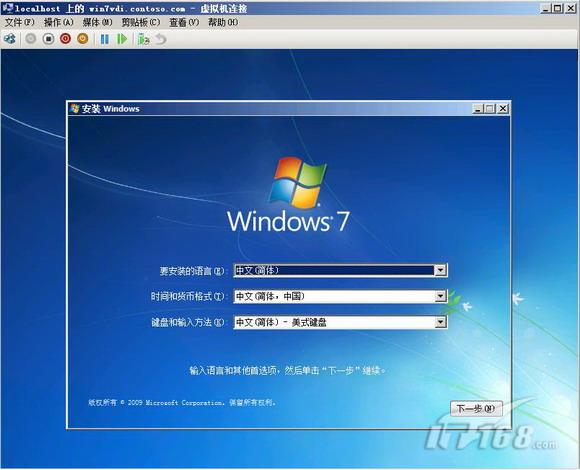
Task: Minimize the 虚拟机连接 window
Action: [x=546, y=8]
